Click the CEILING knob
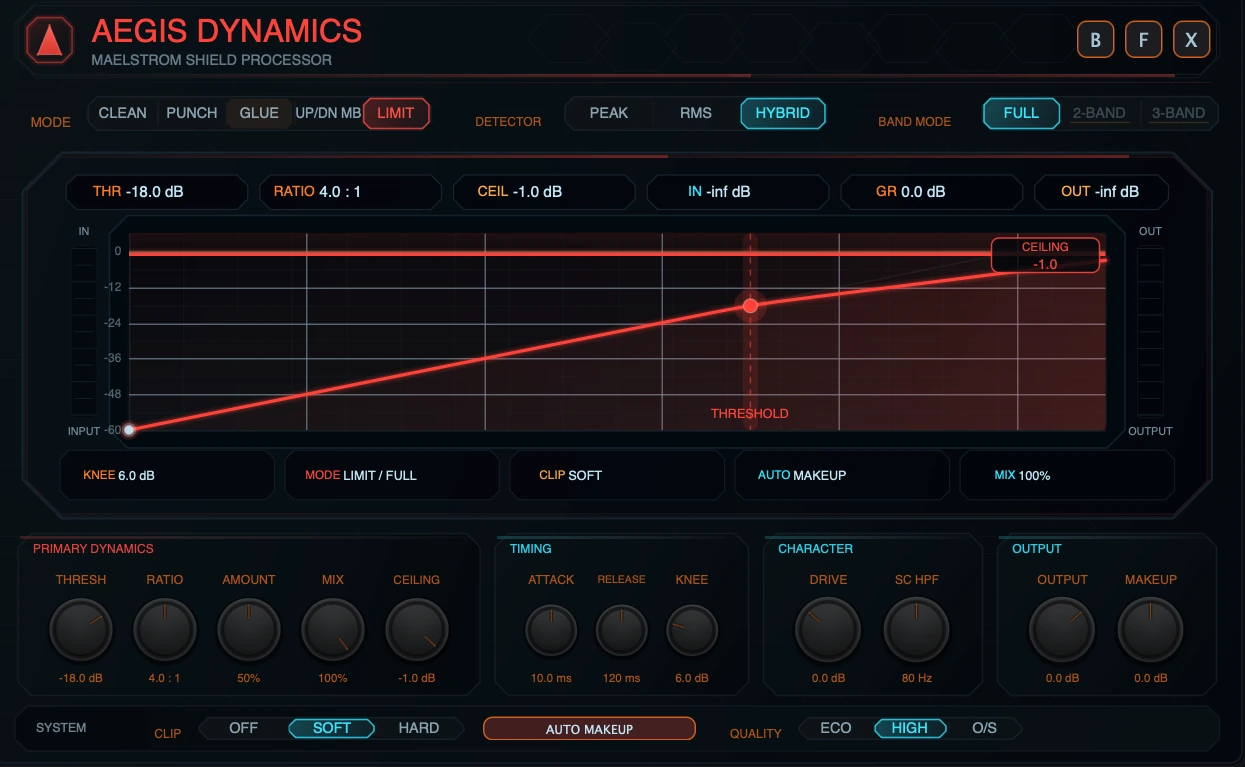Image resolution: width=1245 pixels, height=767 pixels. coord(417,630)
